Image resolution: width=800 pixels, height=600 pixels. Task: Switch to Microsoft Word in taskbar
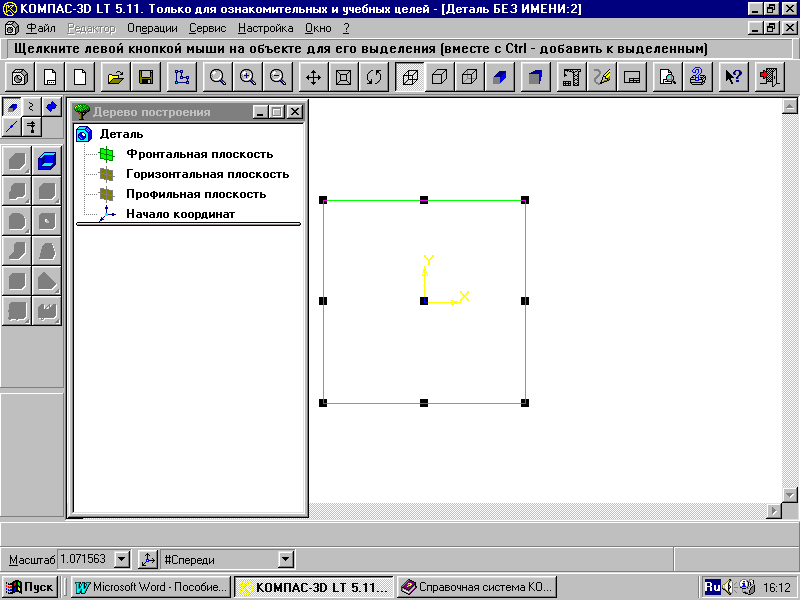[x=151, y=587]
